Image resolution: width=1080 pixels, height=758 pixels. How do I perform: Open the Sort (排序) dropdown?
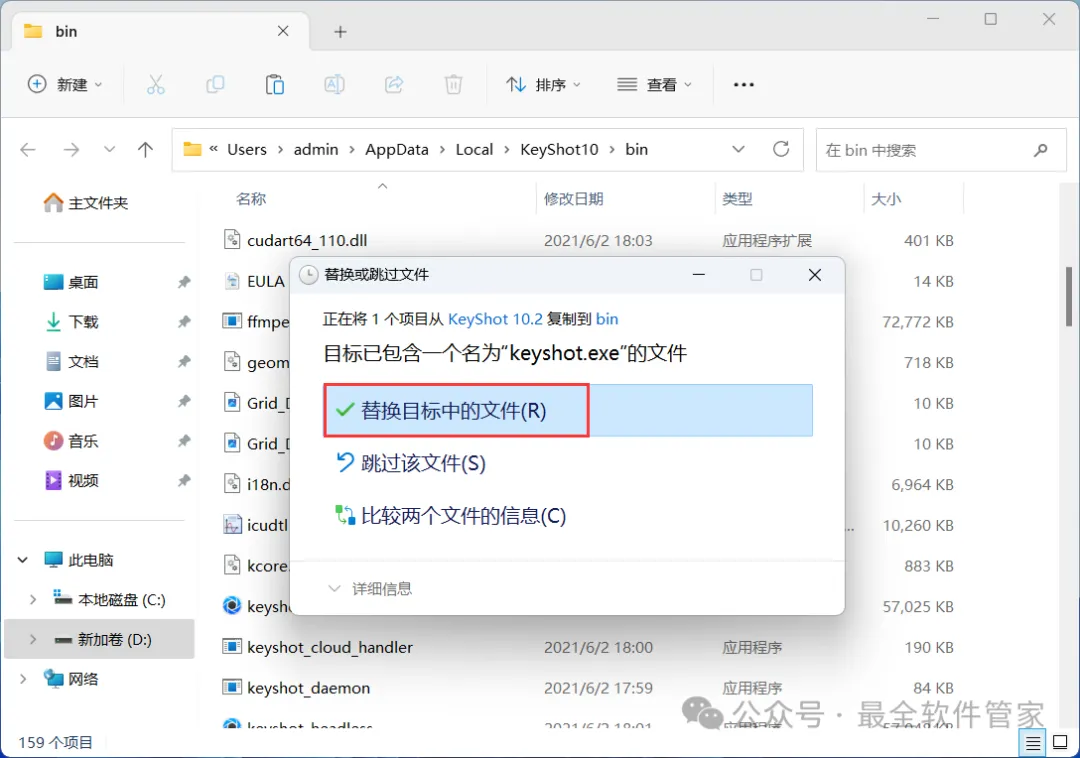[543, 85]
